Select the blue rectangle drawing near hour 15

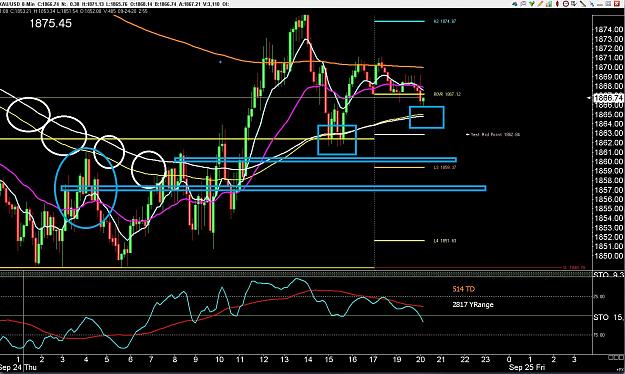coord(337,140)
